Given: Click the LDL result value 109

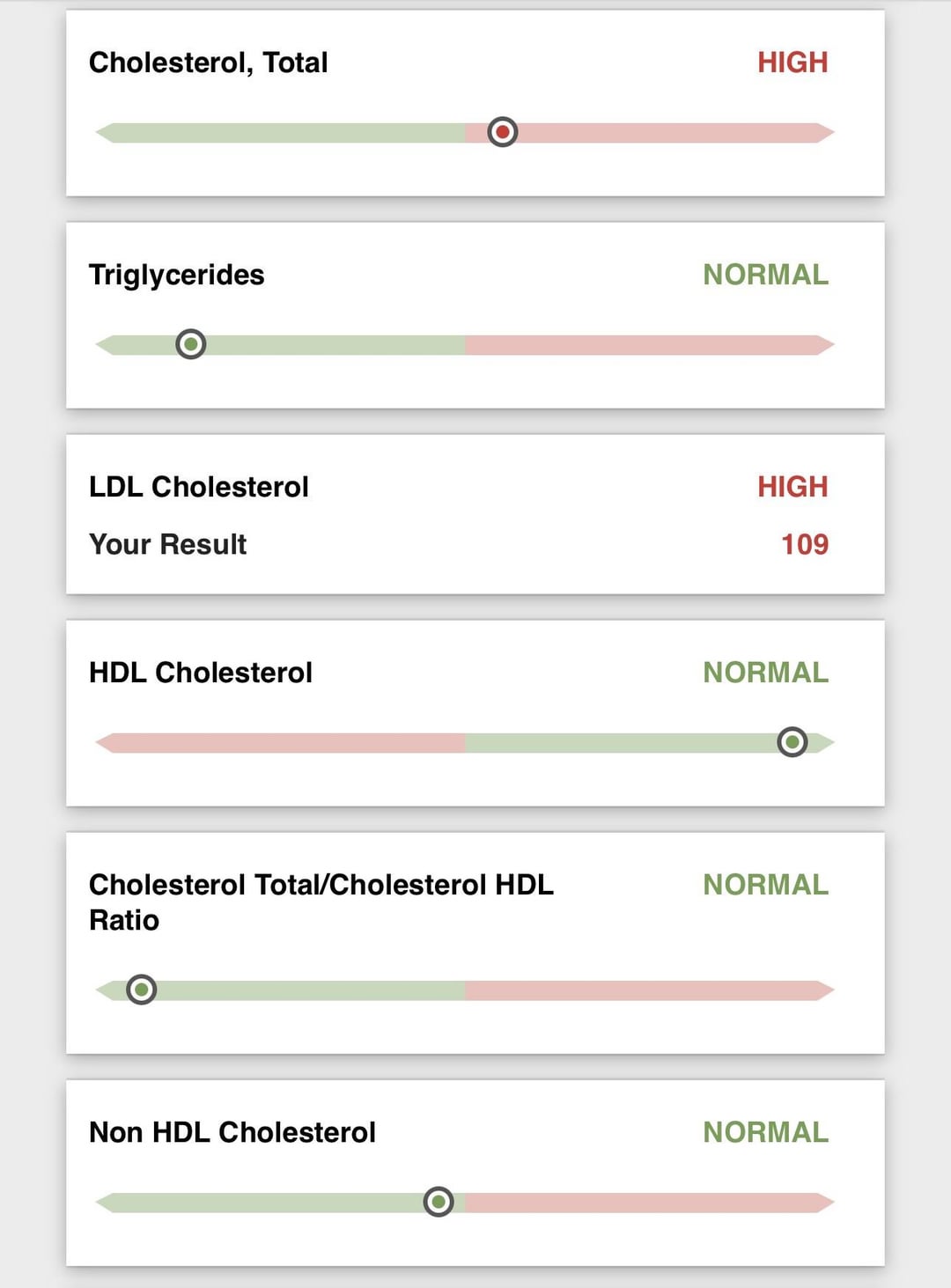Looking at the screenshot, I should click(805, 544).
